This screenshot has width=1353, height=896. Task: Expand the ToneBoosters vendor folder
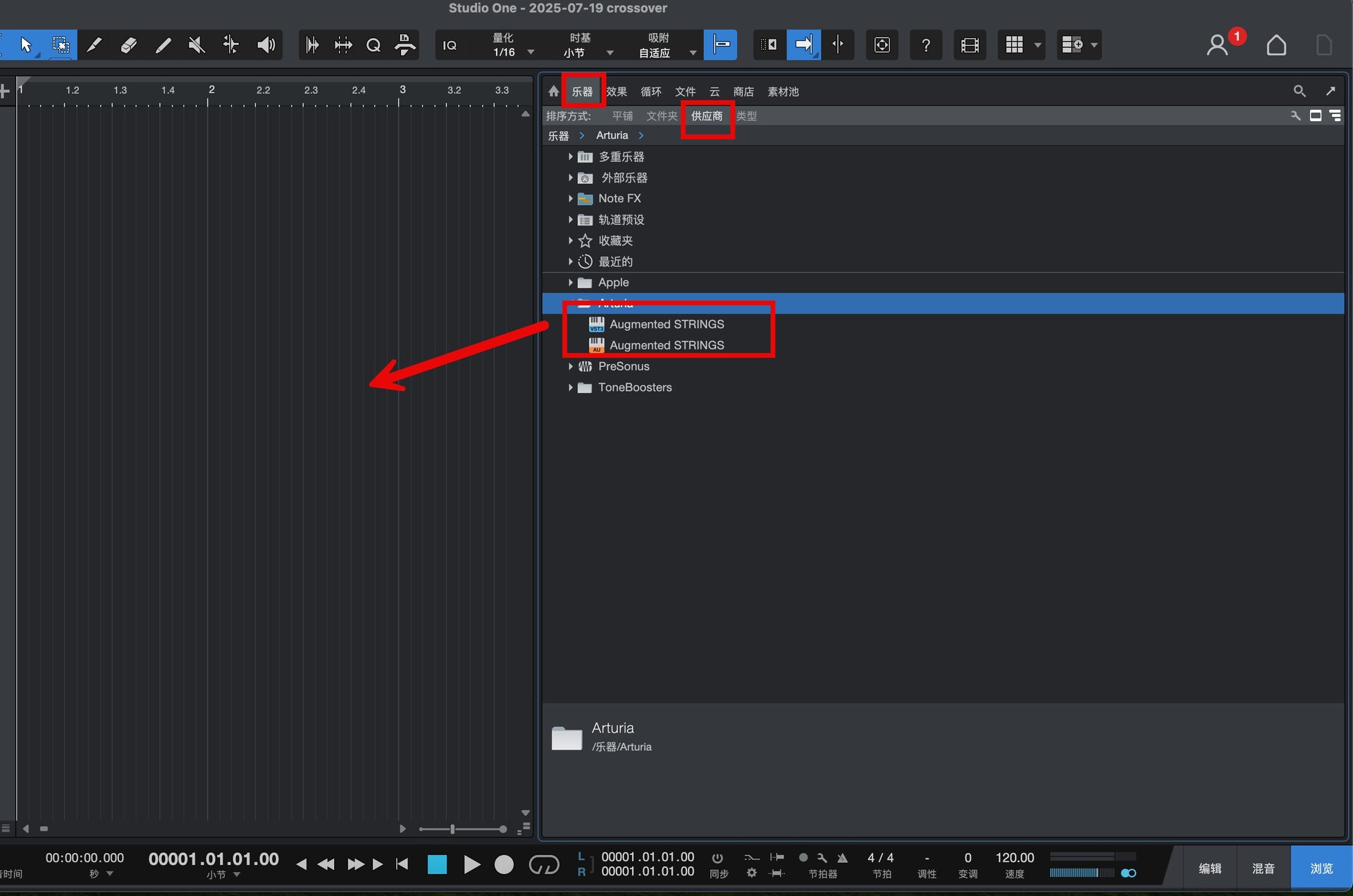pos(570,387)
